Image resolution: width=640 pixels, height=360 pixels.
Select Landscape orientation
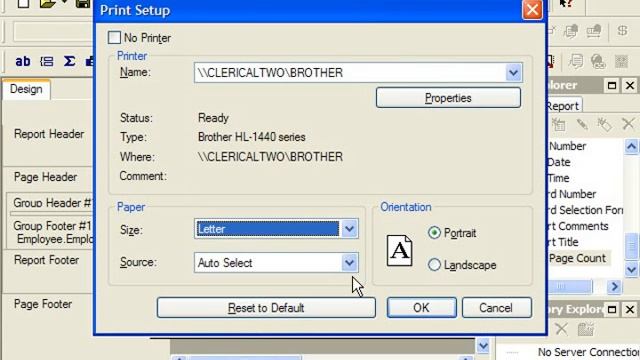[434, 264]
